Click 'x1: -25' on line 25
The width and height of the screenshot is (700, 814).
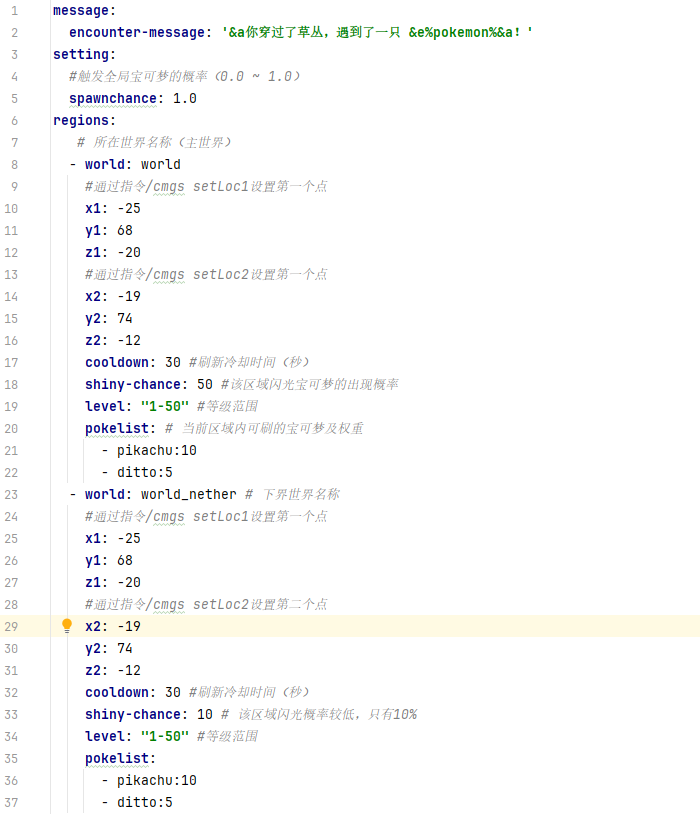[113, 538]
